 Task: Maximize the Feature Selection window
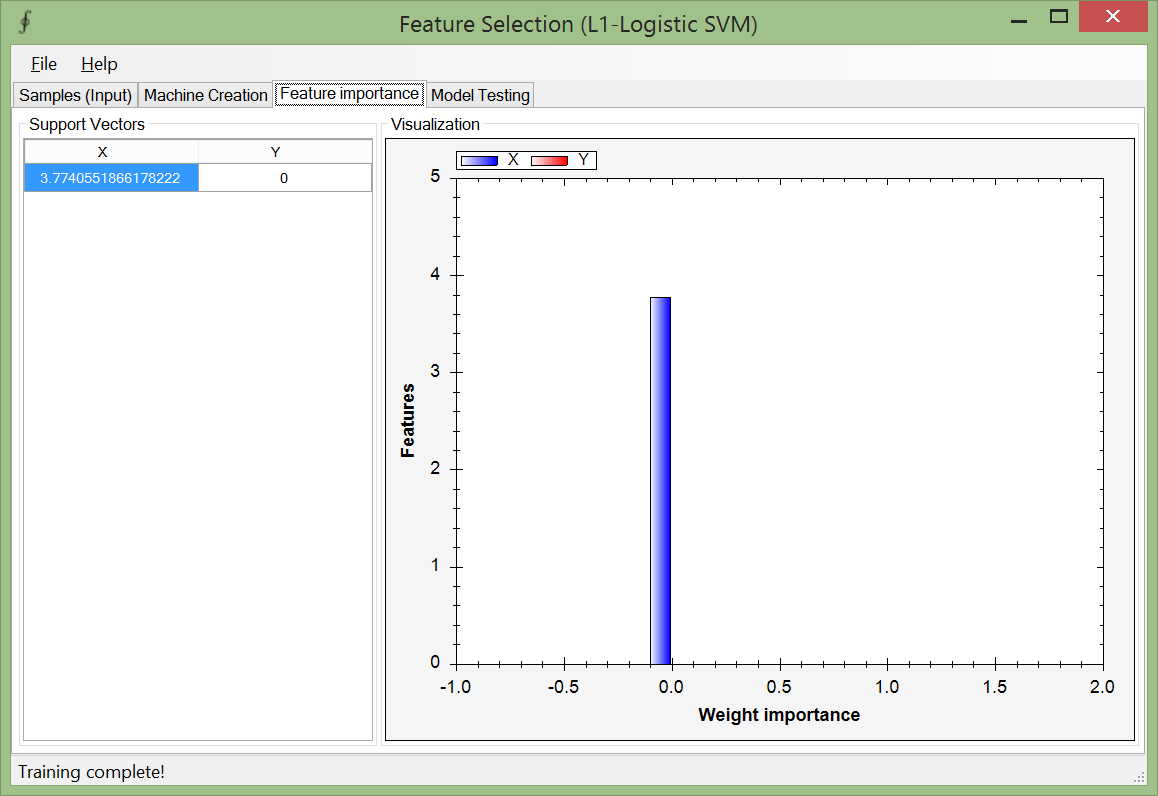(1059, 17)
